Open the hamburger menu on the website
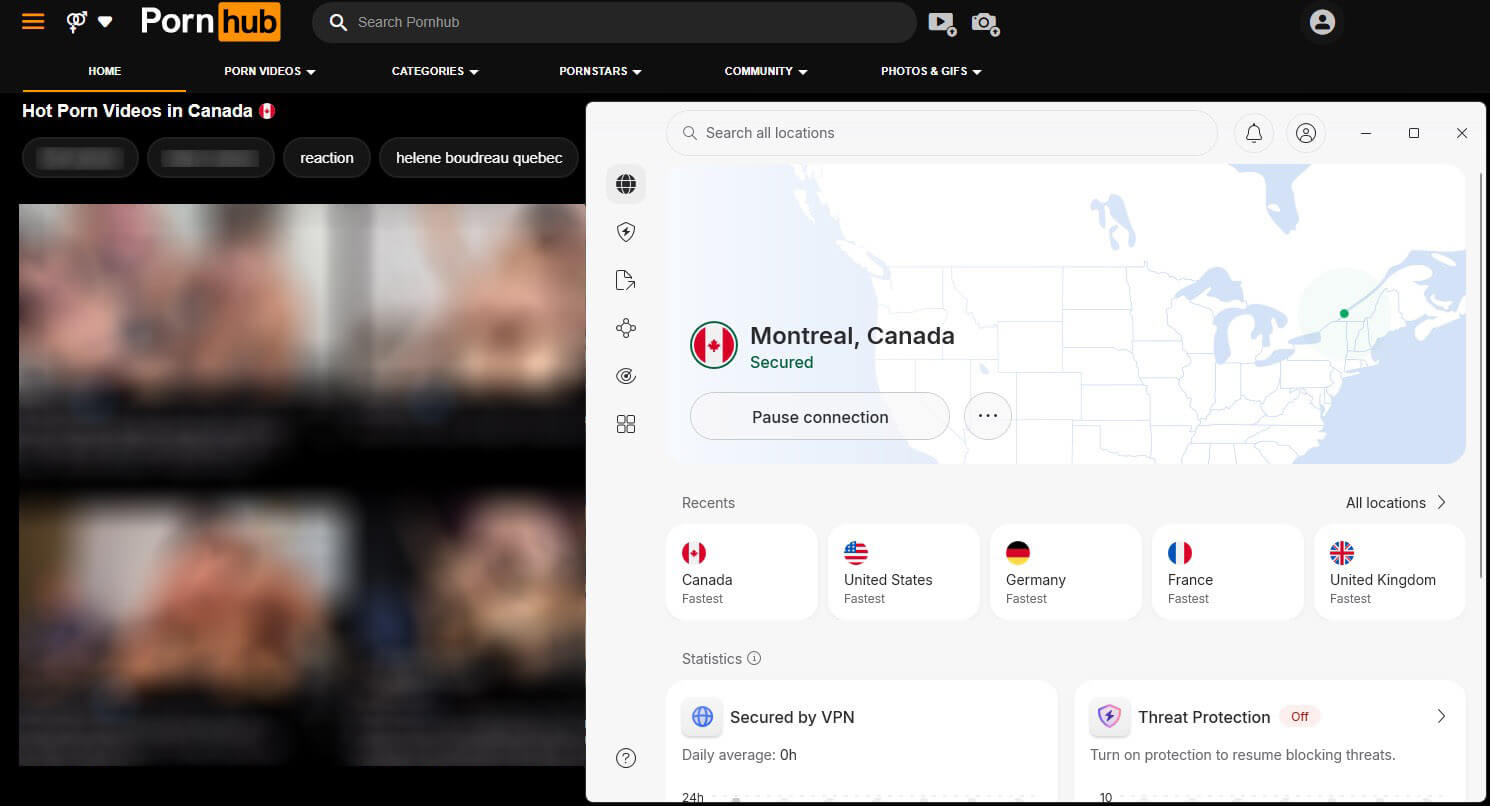Viewport: 1490px width, 806px height. [x=33, y=21]
